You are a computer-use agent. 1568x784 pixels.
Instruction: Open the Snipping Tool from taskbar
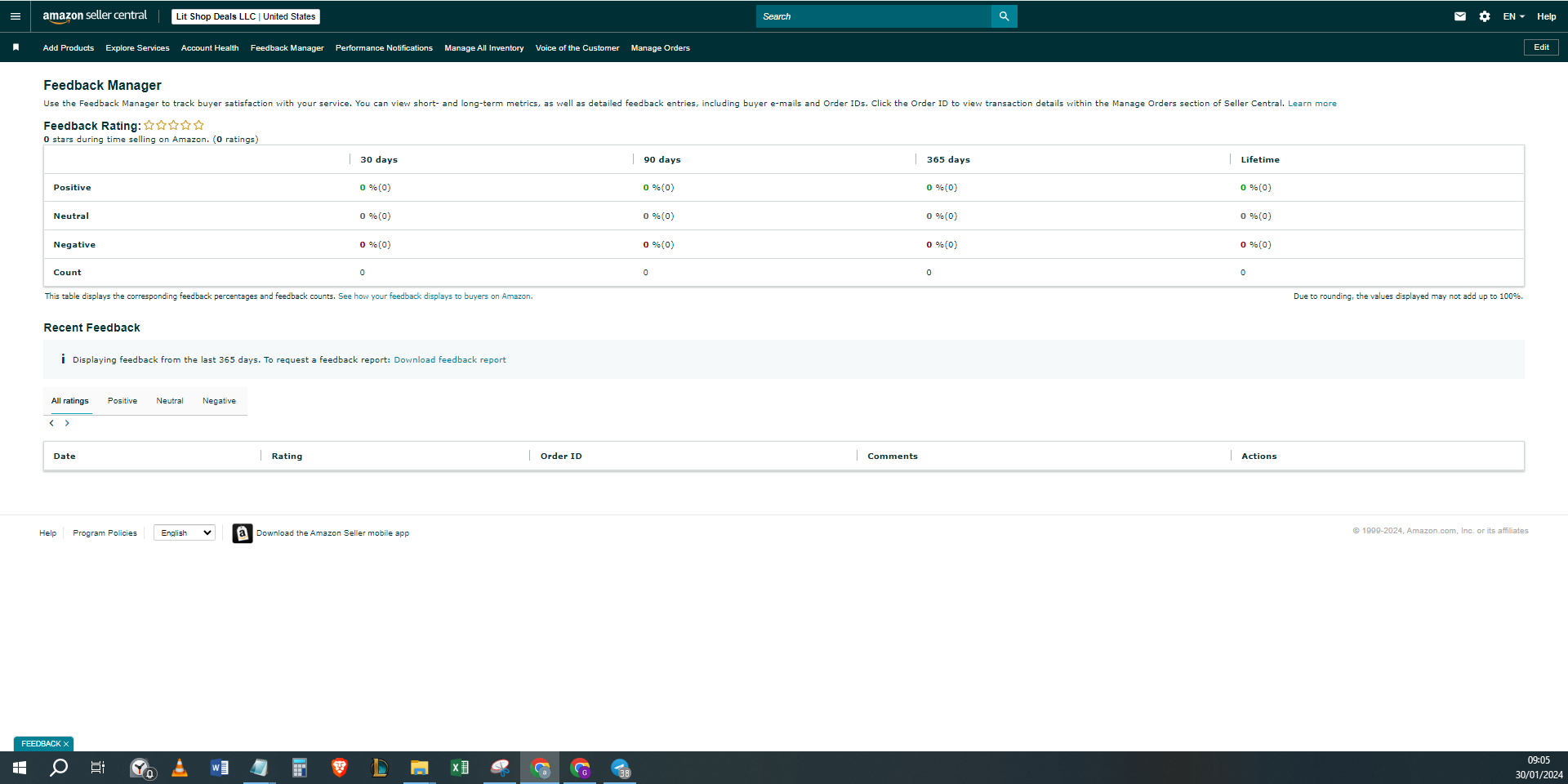pyautogui.click(x=500, y=768)
